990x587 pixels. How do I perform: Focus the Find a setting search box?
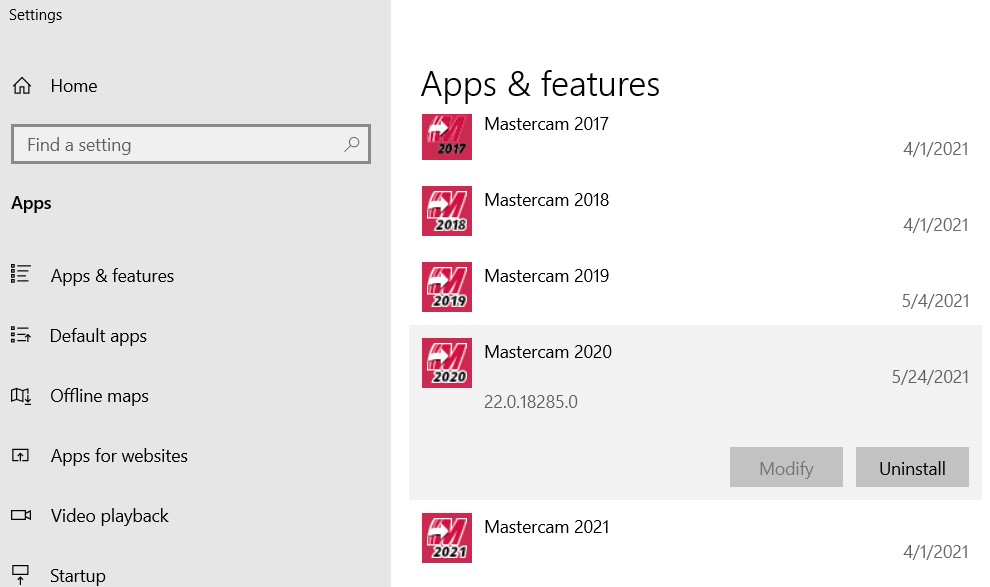[x=191, y=145]
